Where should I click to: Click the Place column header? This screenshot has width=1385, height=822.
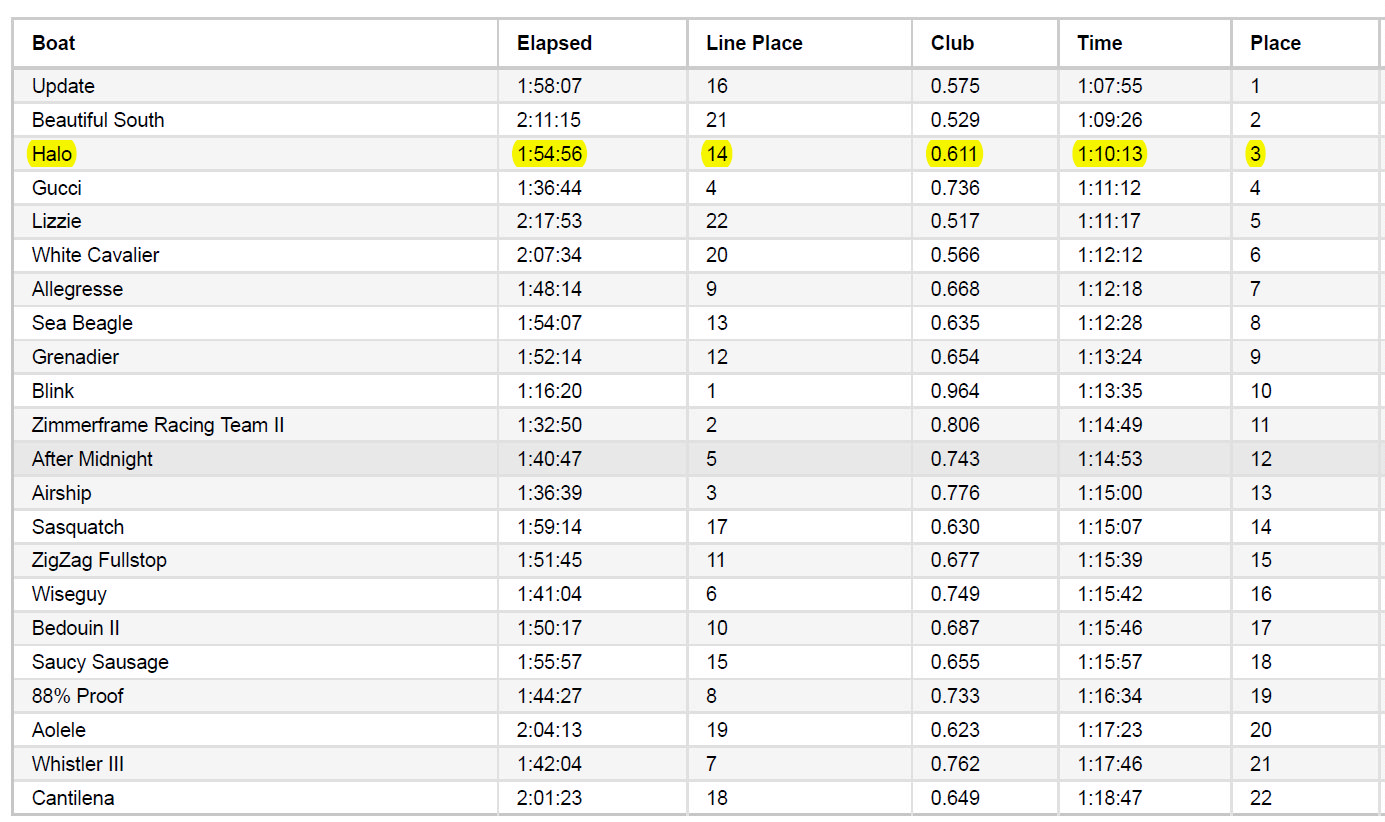(x=1275, y=43)
